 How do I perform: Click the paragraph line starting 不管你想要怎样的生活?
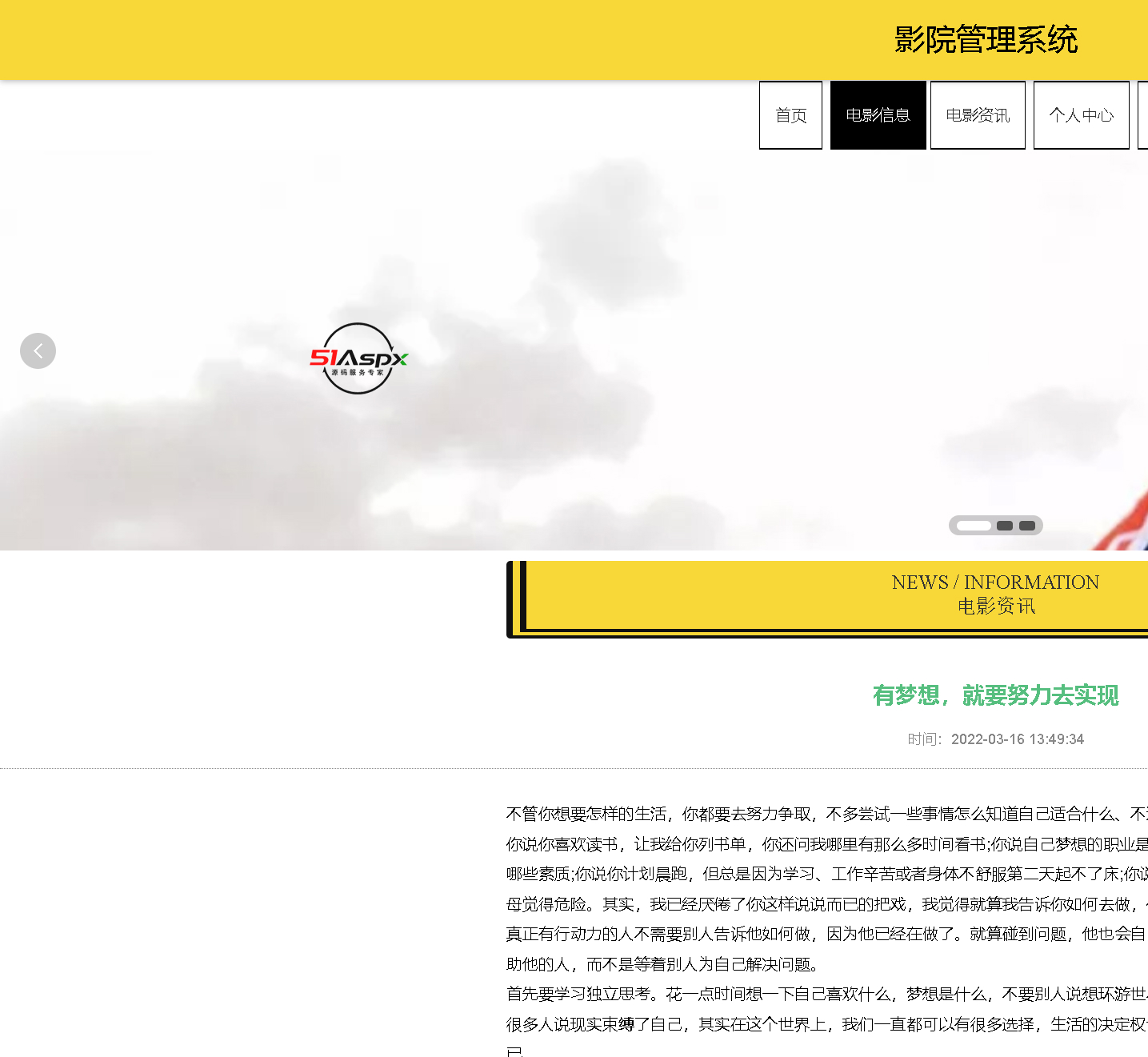coord(827,815)
